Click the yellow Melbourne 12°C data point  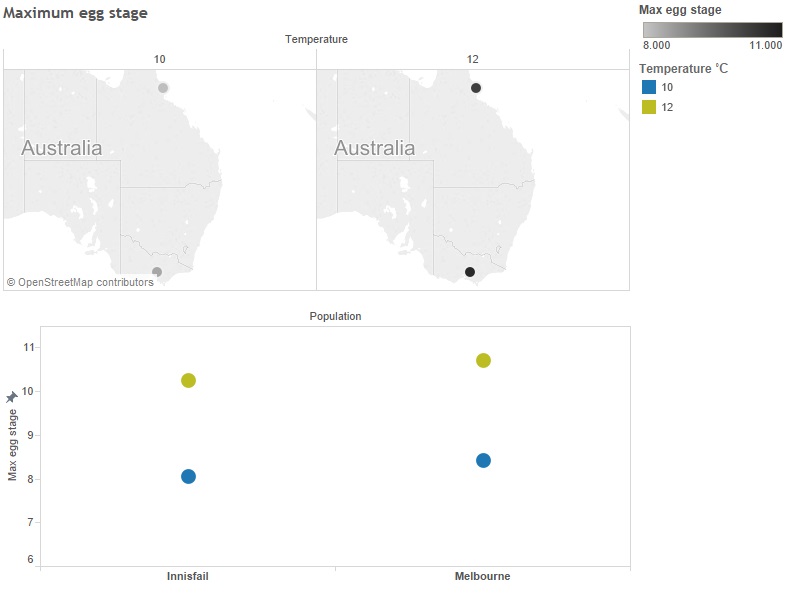483,360
